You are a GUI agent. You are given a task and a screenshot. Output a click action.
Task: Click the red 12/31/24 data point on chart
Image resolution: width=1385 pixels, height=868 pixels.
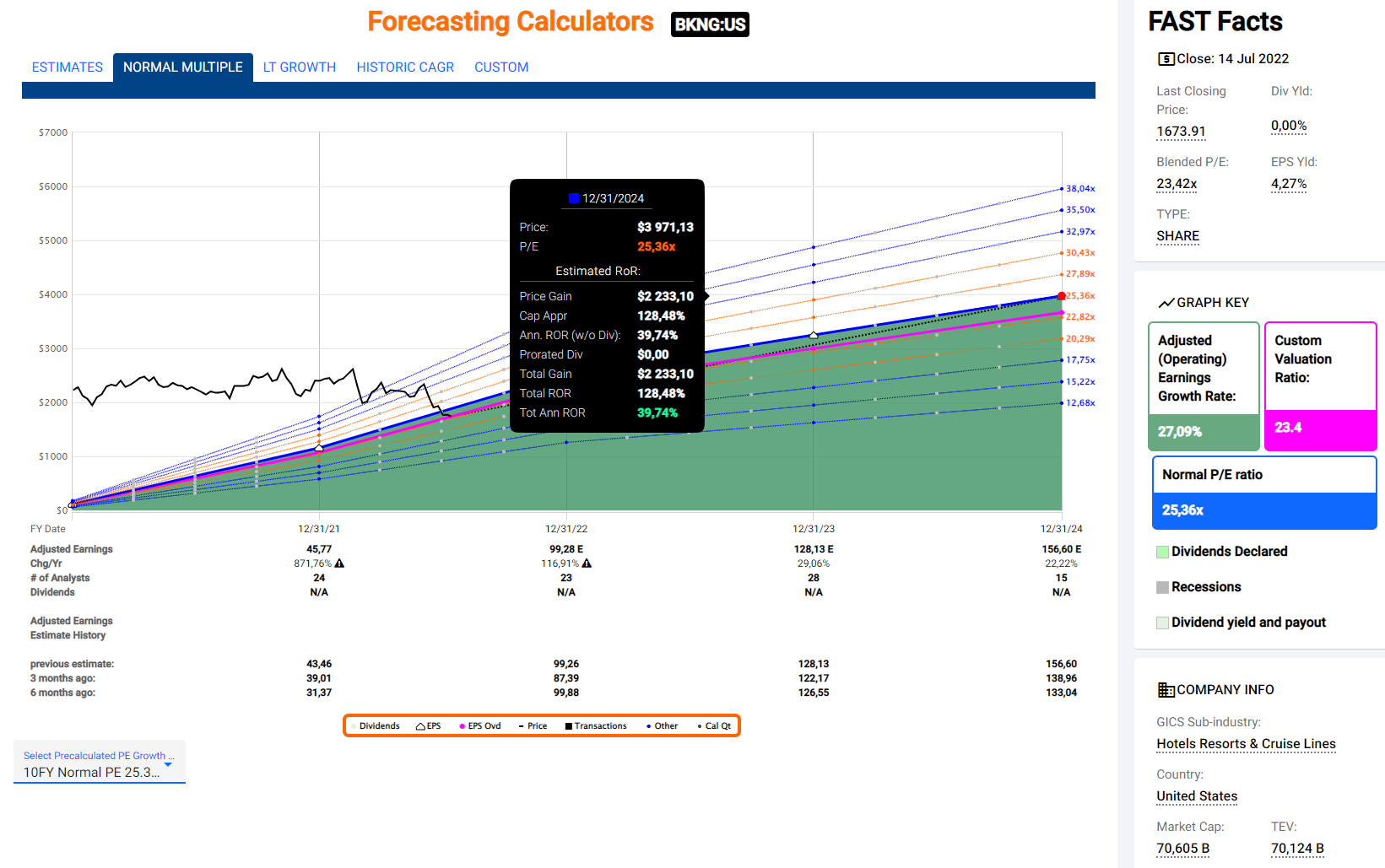(x=1062, y=296)
